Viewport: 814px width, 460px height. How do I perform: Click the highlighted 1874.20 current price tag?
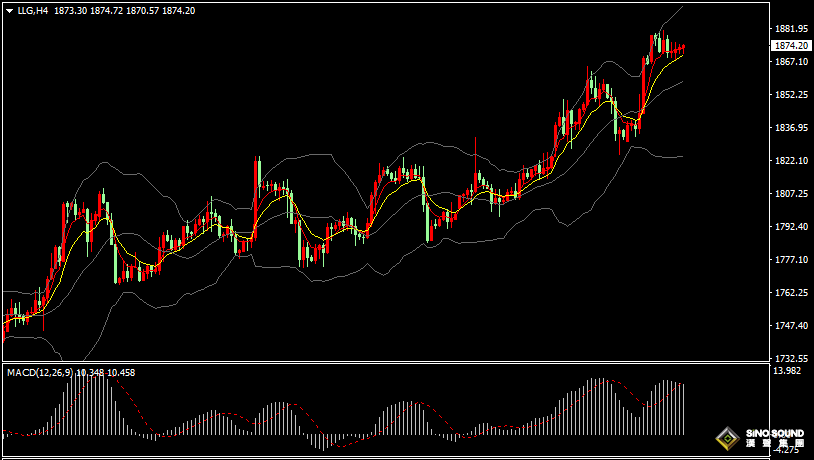[x=791, y=46]
